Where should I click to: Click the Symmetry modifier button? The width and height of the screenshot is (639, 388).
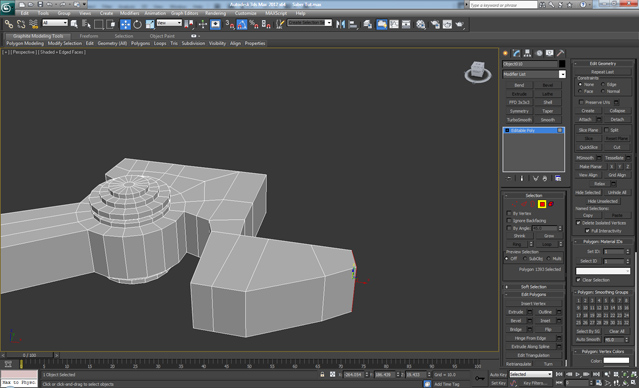tap(519, 111)
